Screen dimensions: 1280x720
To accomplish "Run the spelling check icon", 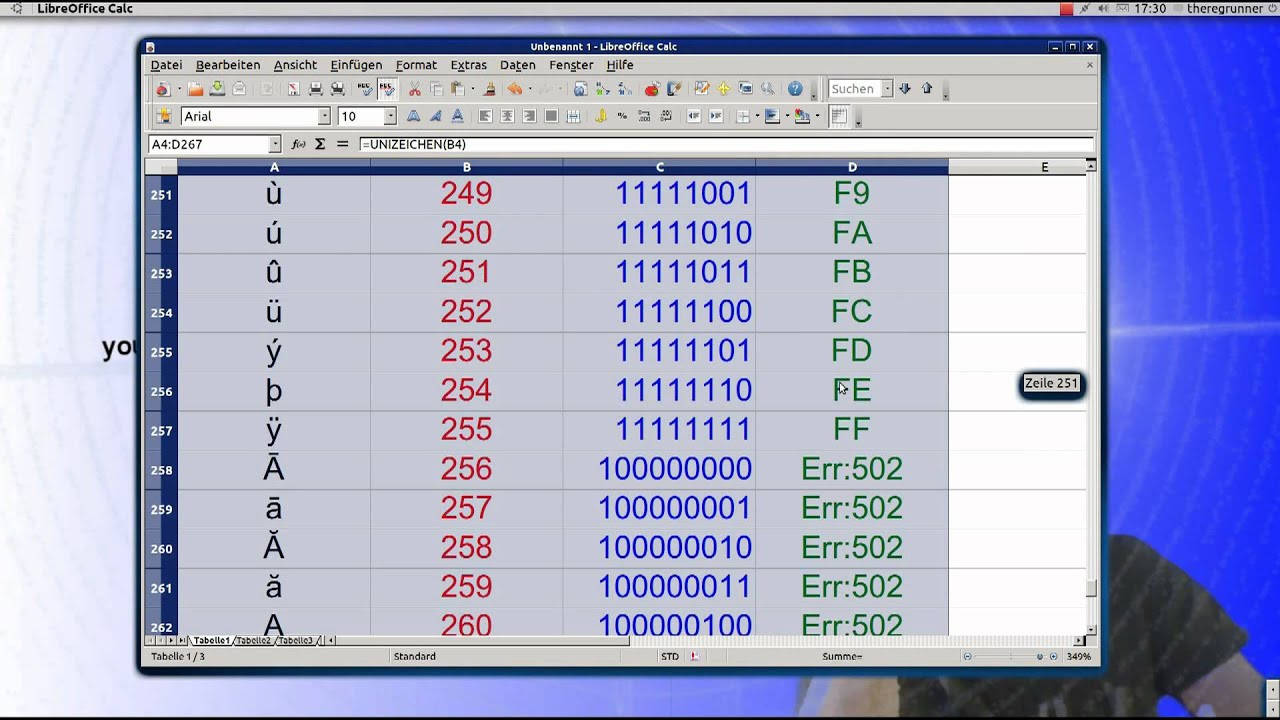I will (x=365, y=89).
